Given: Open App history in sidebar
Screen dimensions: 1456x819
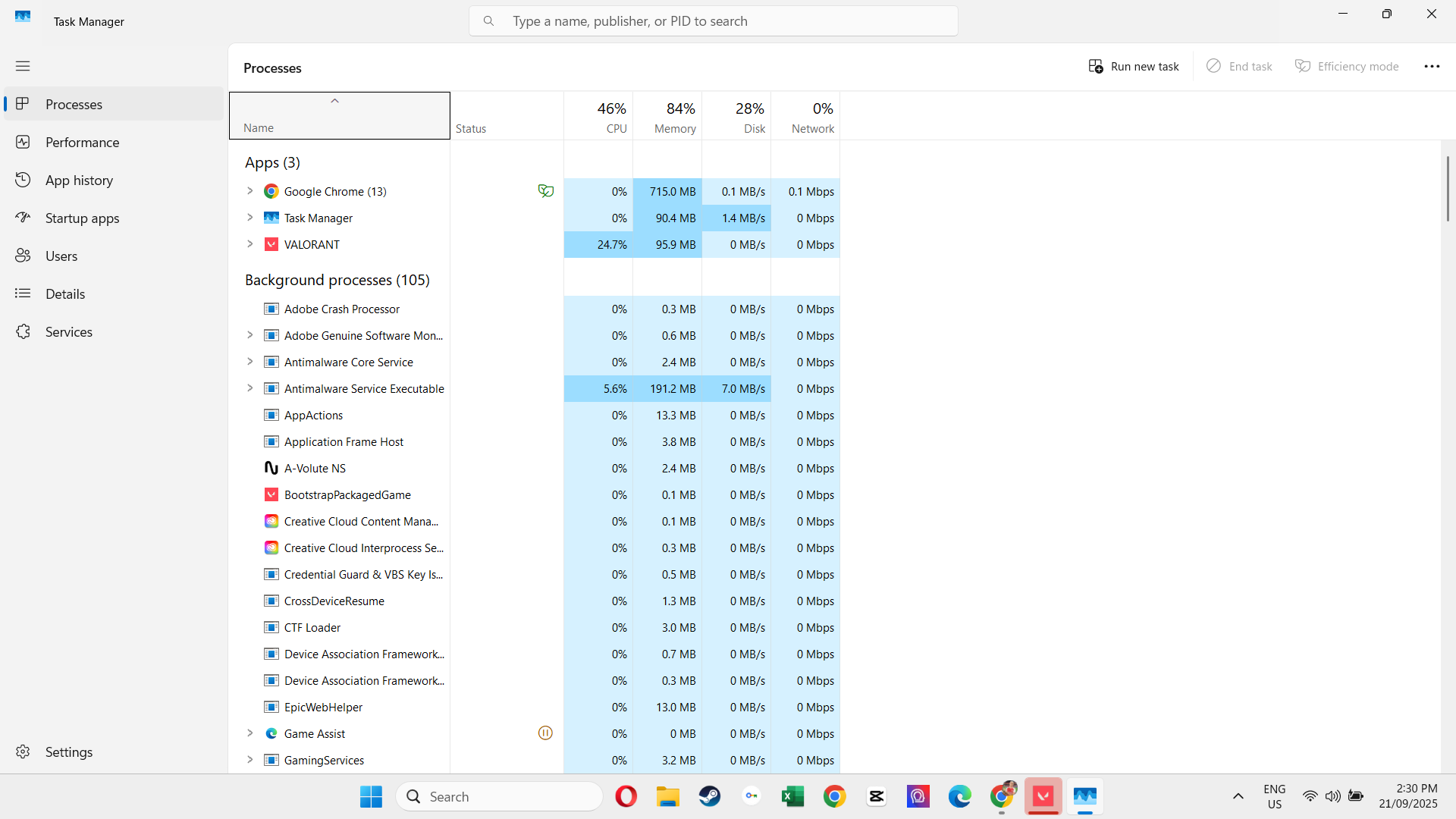Looking at the screenshot, I should [x=79, y=180].
